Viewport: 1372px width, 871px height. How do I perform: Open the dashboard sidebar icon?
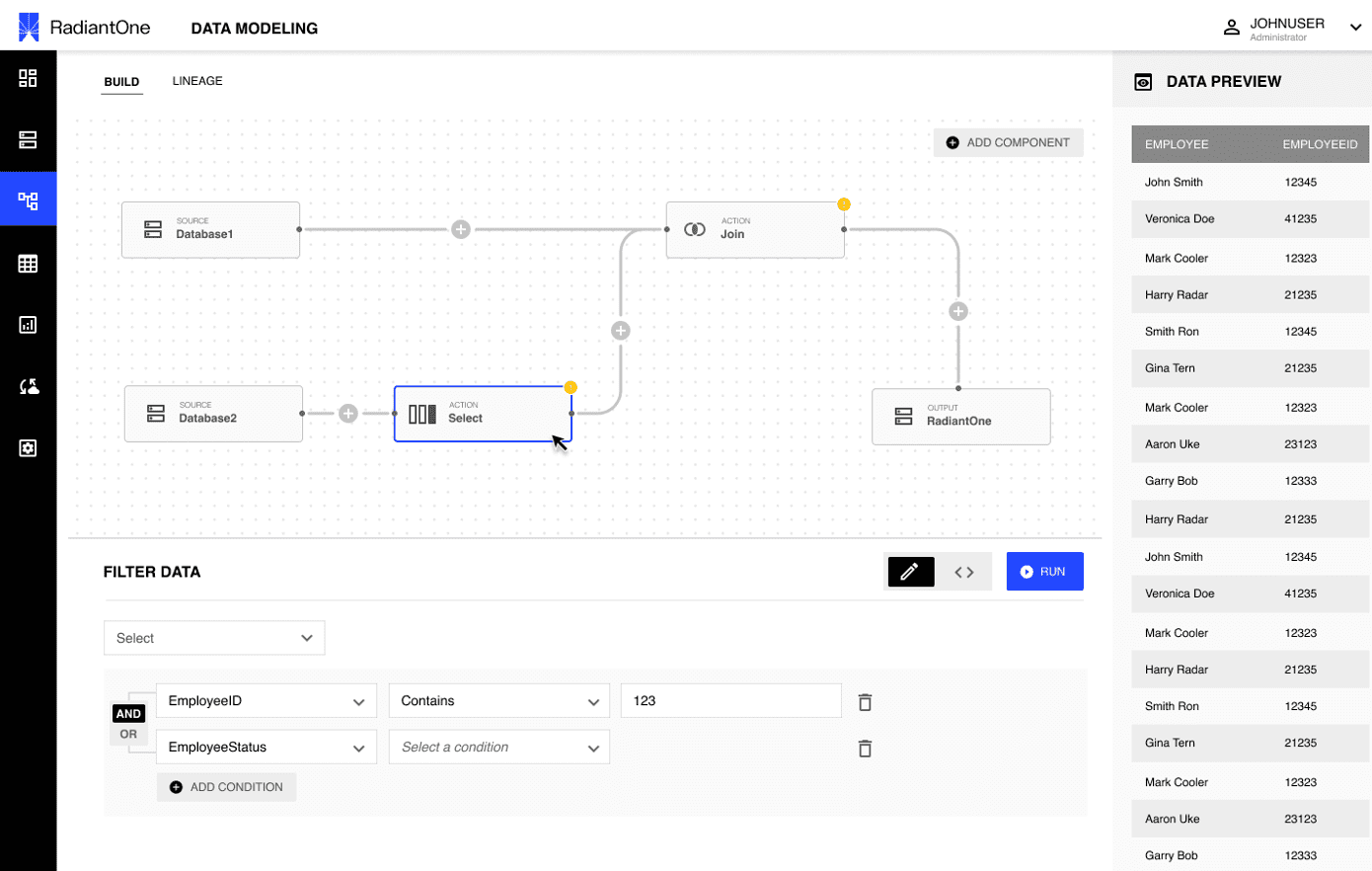coord(28,78)
